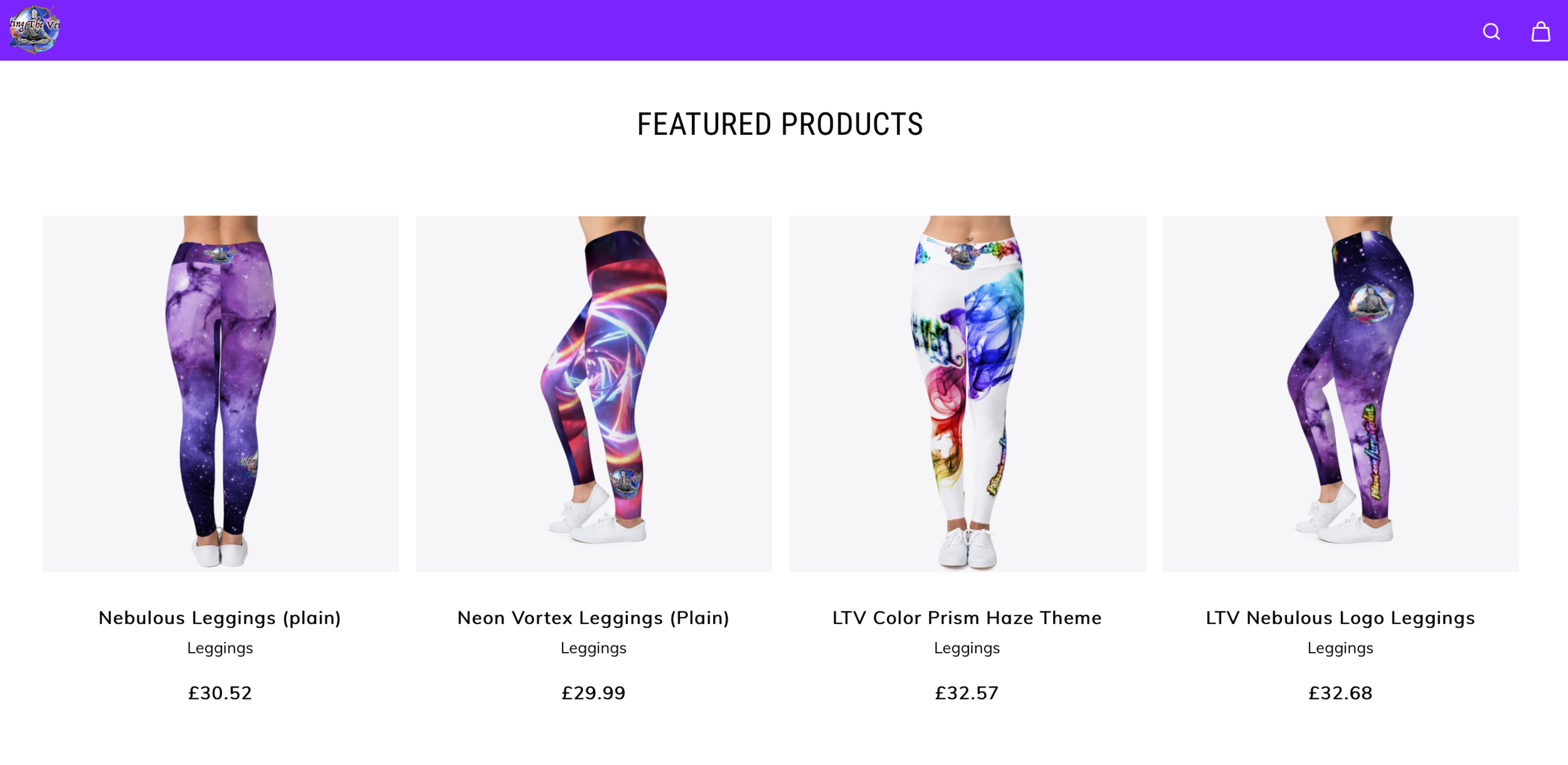Image resolution: width=1568 pixels, height=765 pixels.
Task: Open Neon Vortex Leggings product image
Action: pos(593,394)
